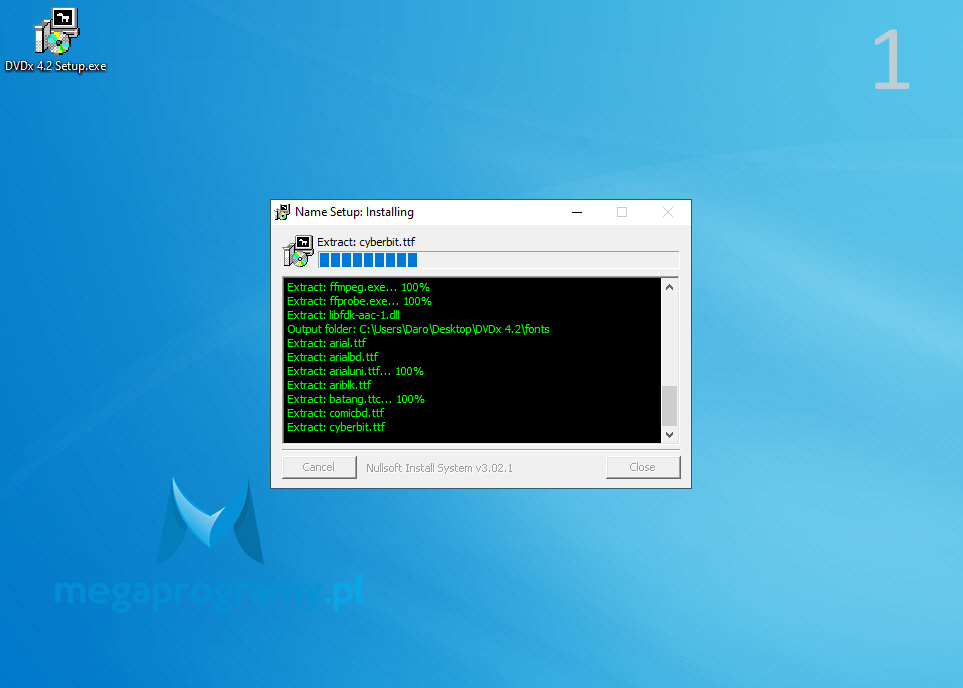Screen dimensions: 963x688
Task: Click the Close button in installer
Action: (643, 467)
